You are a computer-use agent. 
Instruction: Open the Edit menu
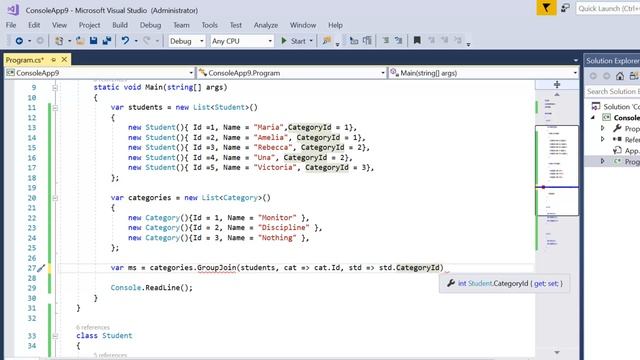pos(34,25)
